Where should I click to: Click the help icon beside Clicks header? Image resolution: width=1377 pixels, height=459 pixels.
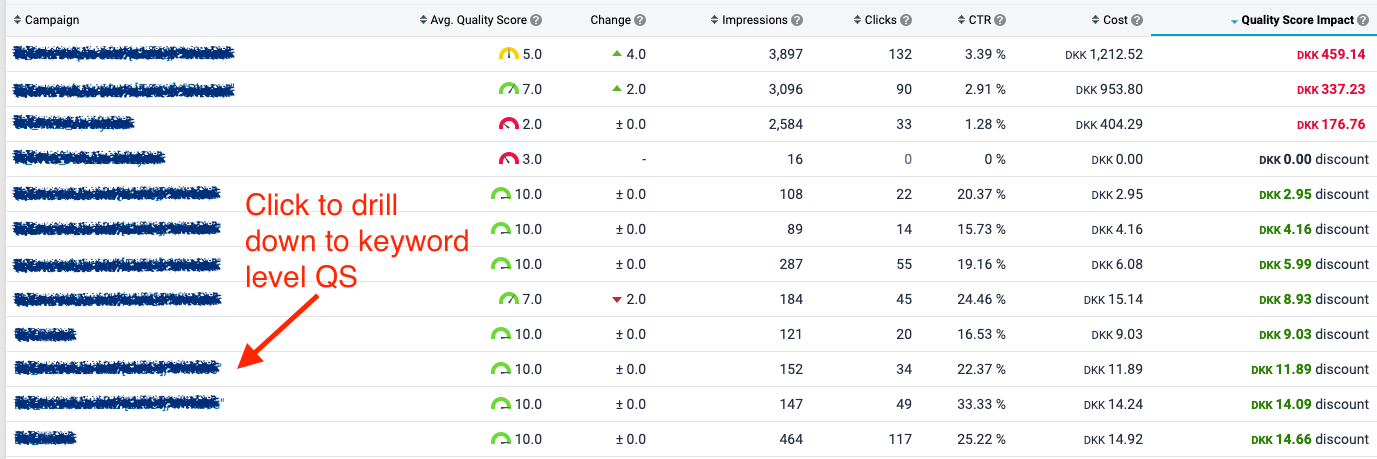coord(905,20)
